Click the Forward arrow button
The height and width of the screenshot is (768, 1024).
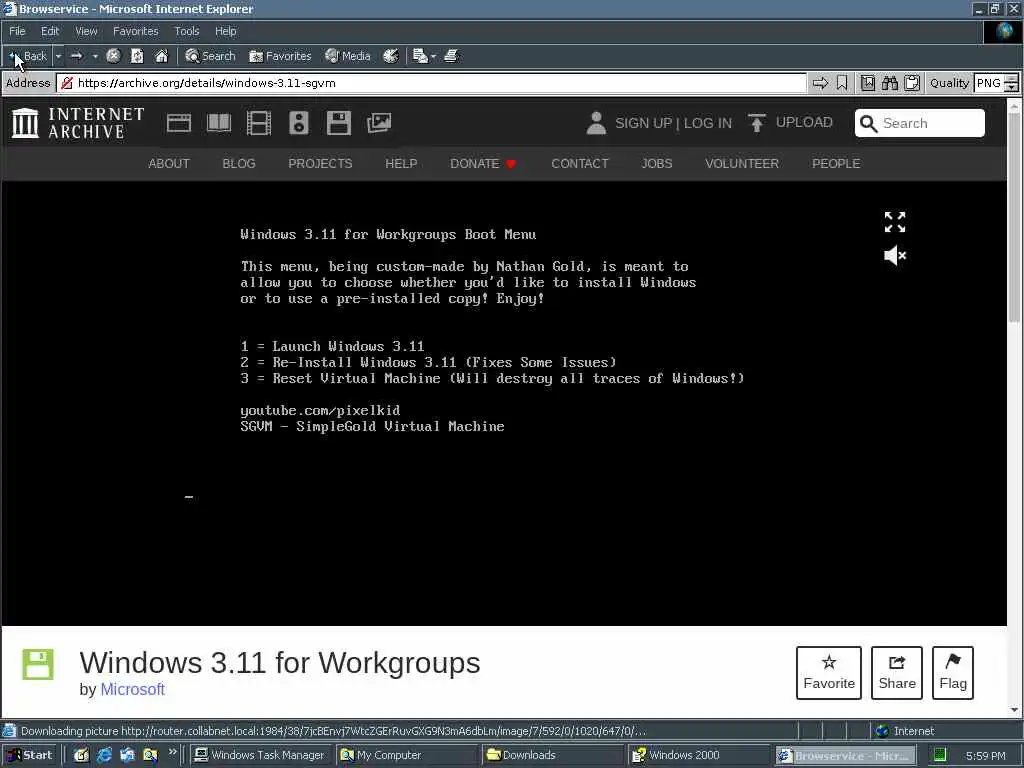(x=76, y=56)
